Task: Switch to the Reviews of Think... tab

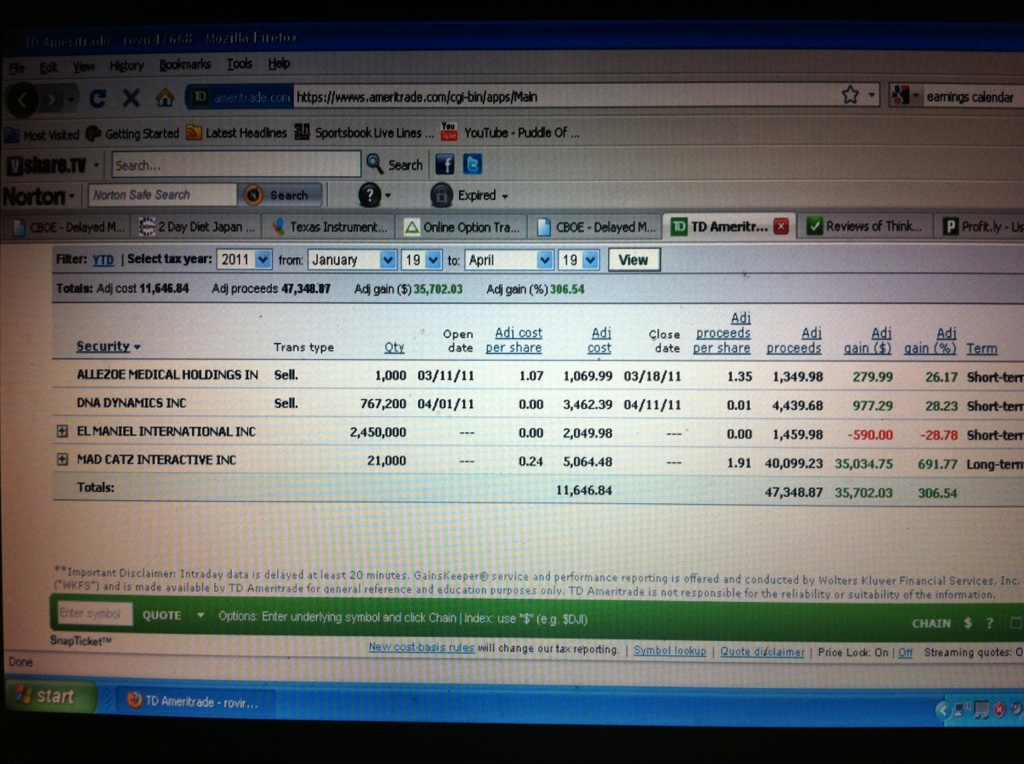Action: click(865, 226)
